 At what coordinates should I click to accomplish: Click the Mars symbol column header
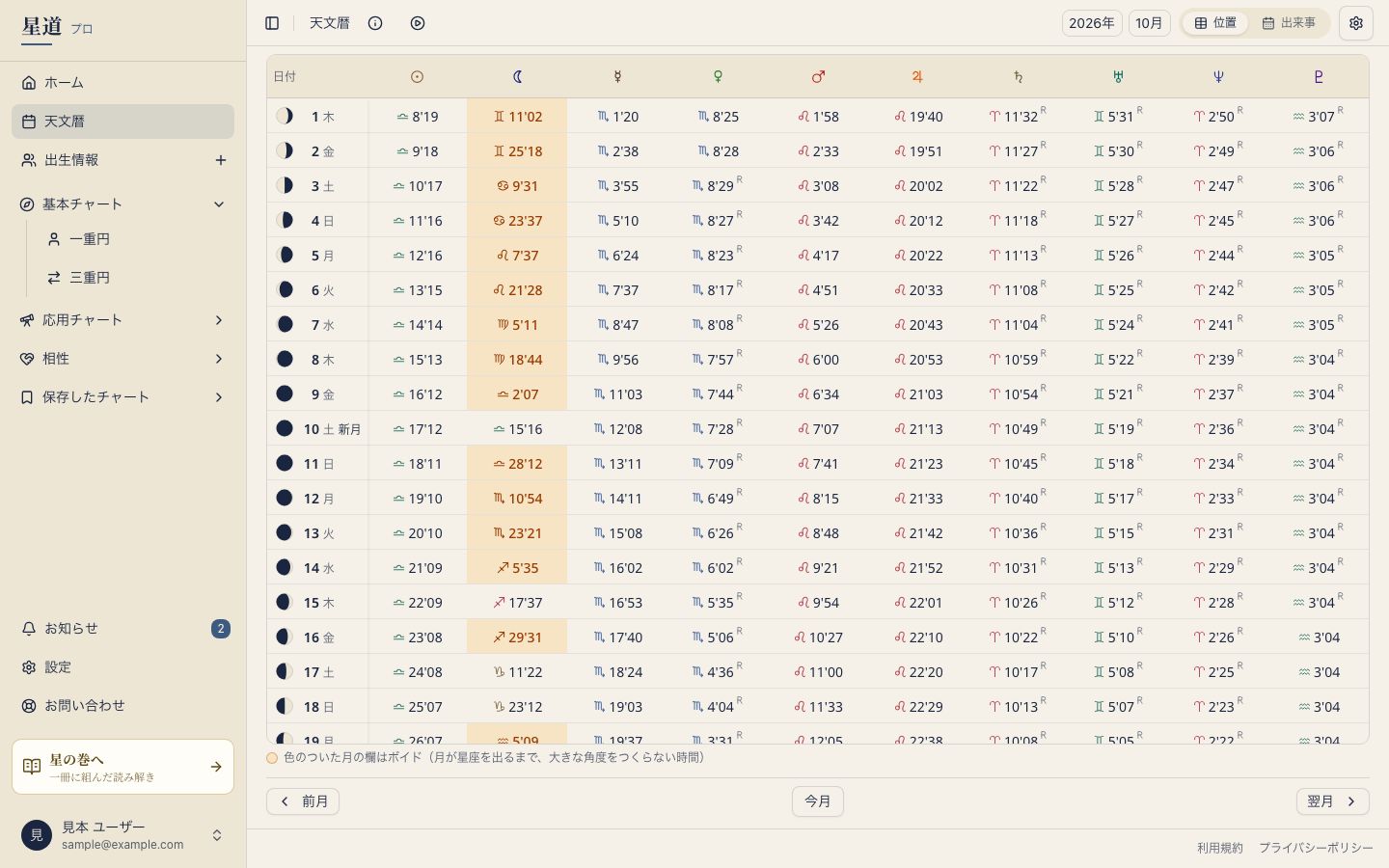818,77
